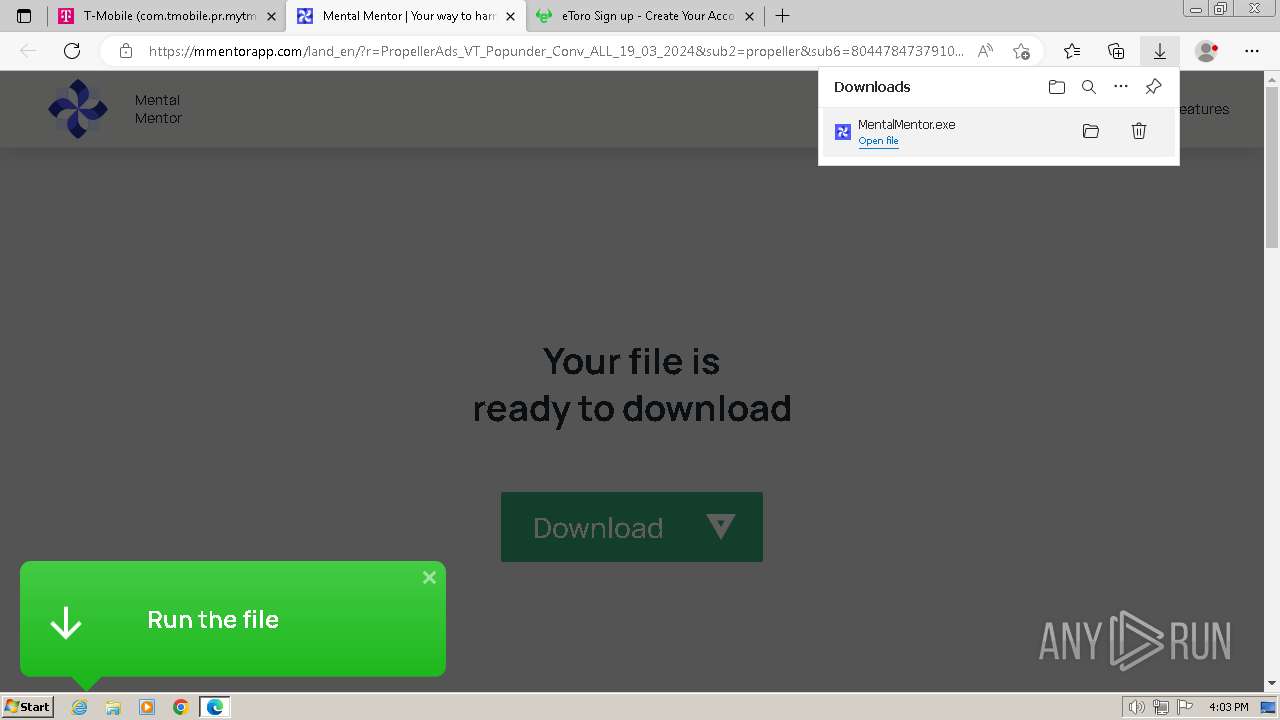
Task: Click the taskbar clock 4:03 PM
Action: 1229,707
